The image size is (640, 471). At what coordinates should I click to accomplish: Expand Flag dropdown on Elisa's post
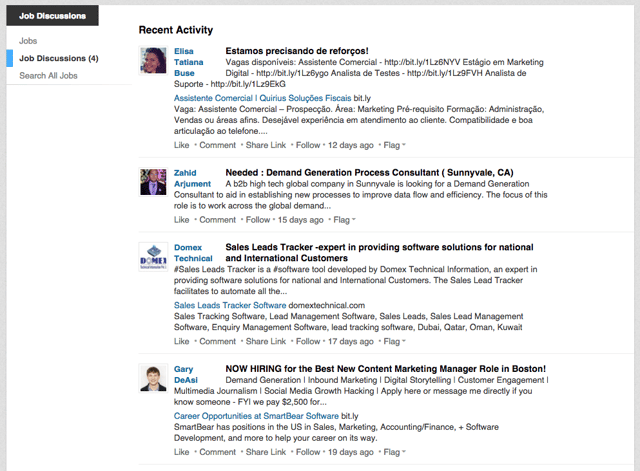(394, 145)
